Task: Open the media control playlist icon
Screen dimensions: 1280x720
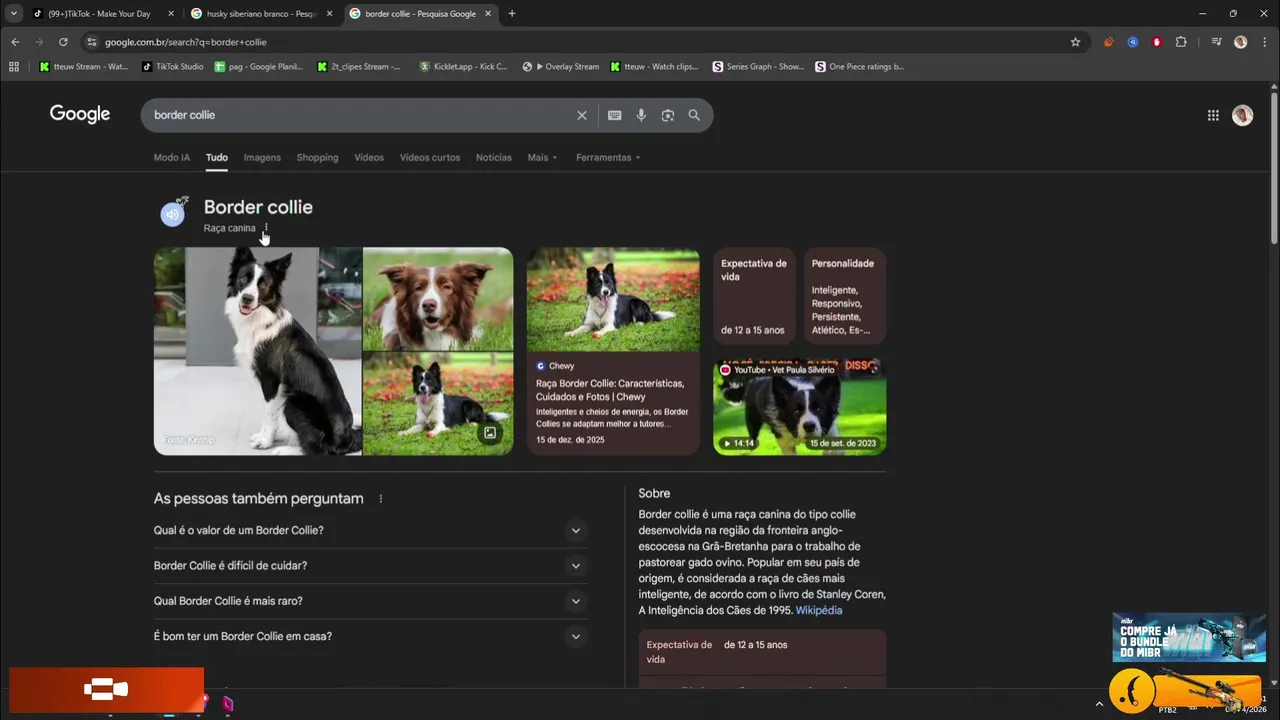Action: 1216,42
